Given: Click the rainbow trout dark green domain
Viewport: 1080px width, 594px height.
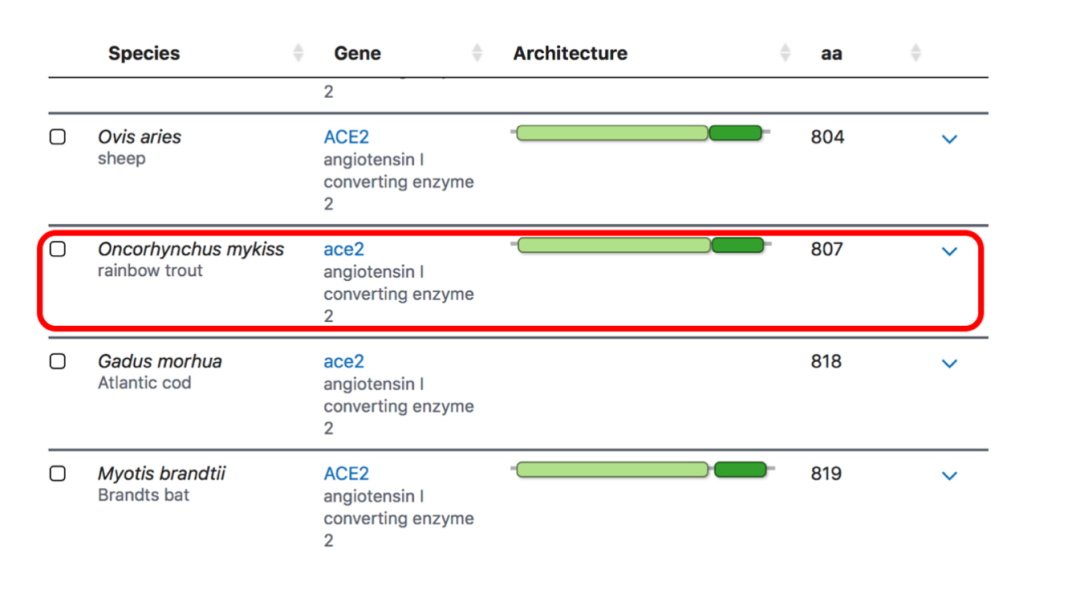Looking at the screenshot, I should click(738, 245).
